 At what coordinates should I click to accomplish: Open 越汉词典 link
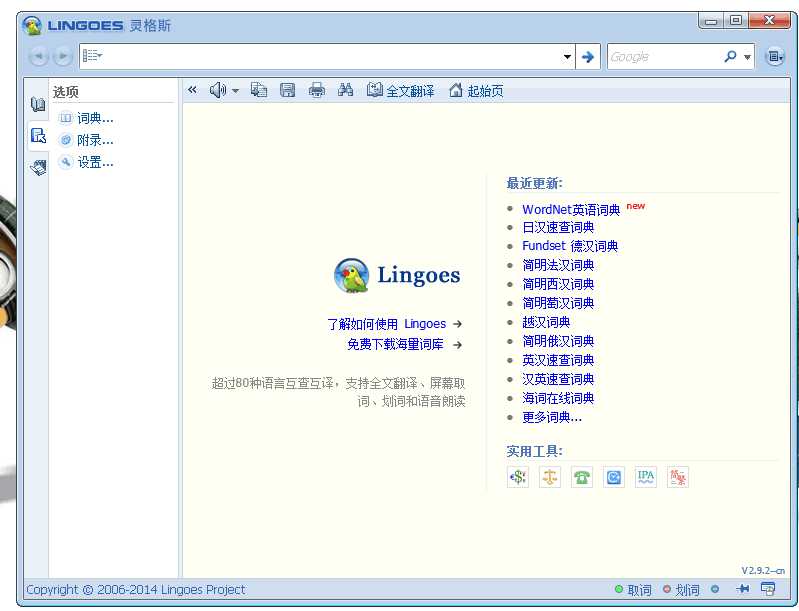tap(546, 322)
